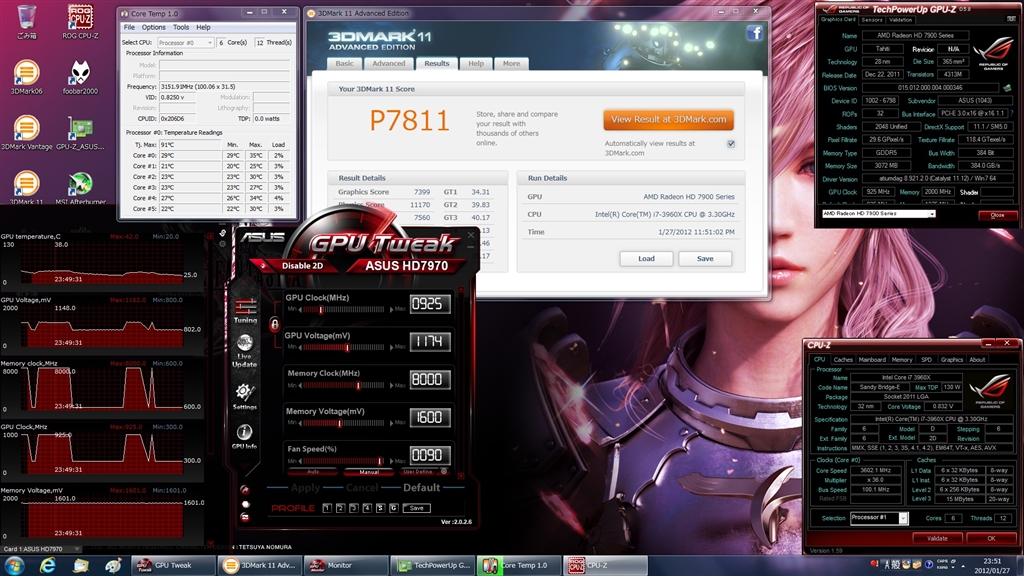Show hidden system tray icons
This screenshot has width=1024, height=576.
coord(963,565)
